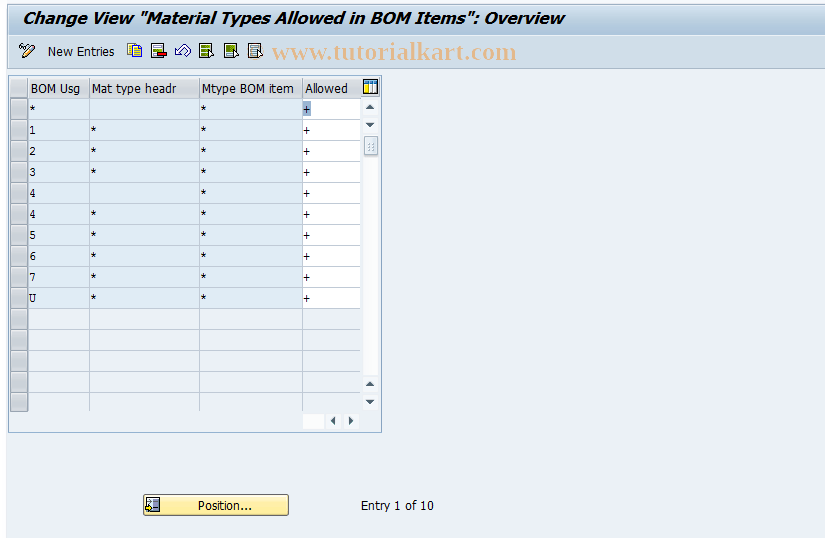
Task: Select row with BOM usage U
Action: (x=19, y=298)
